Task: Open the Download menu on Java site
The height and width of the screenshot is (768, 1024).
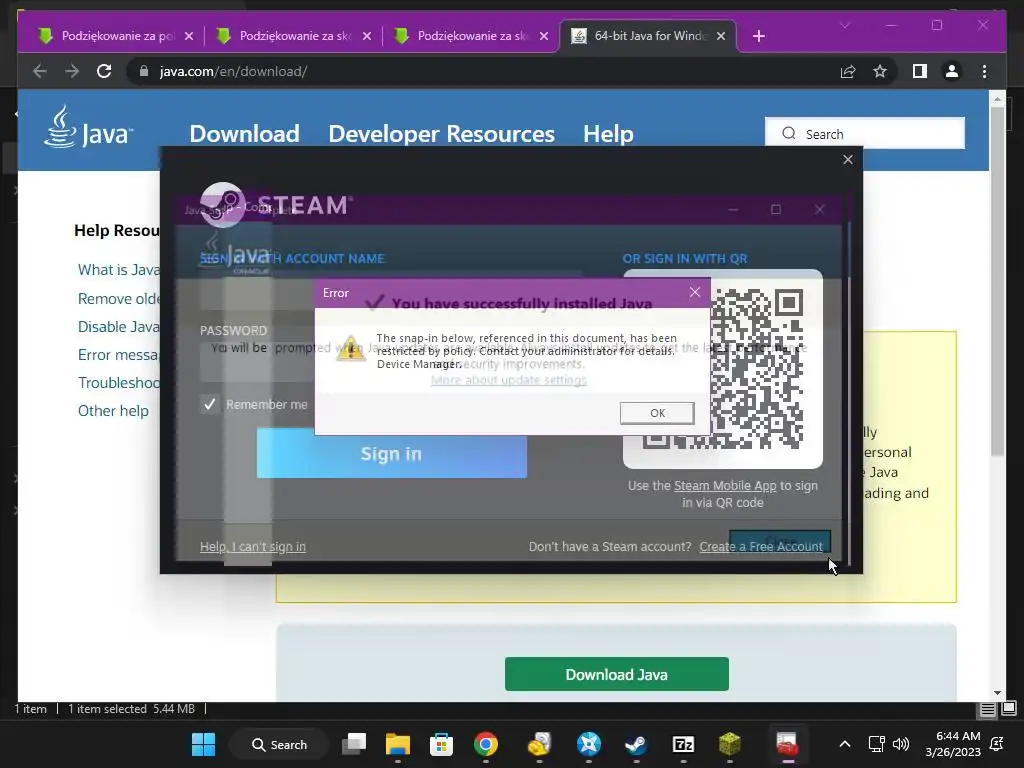Action: pyautogui.click(x=244, y=134)
